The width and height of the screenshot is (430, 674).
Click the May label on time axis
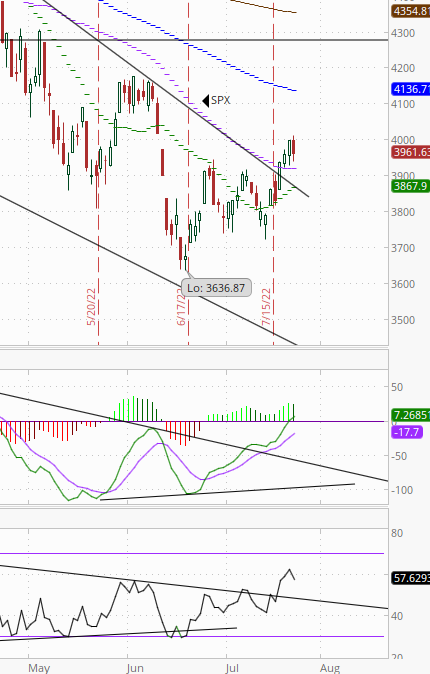coord(39,668)
